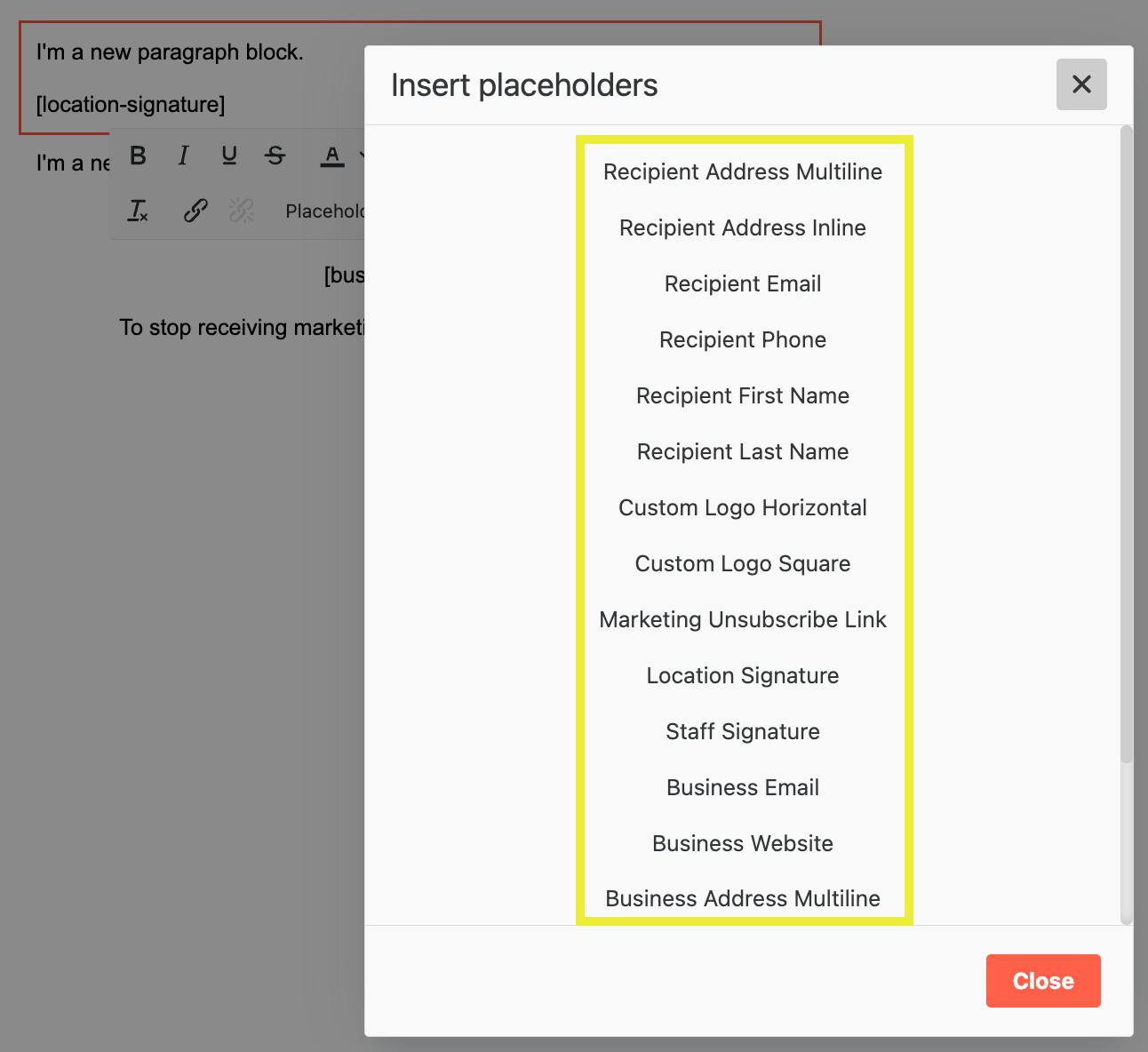The width and height of the screenshot is (1148, 1052).
Task: Insert a link with the chain icon
Action: pos(195,211)
